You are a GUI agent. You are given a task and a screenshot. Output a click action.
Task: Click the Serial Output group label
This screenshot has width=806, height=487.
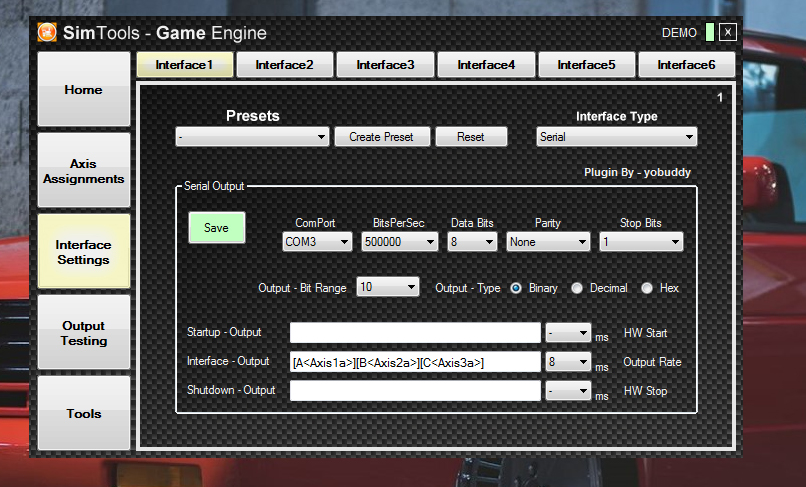click(x=214, y=186)
